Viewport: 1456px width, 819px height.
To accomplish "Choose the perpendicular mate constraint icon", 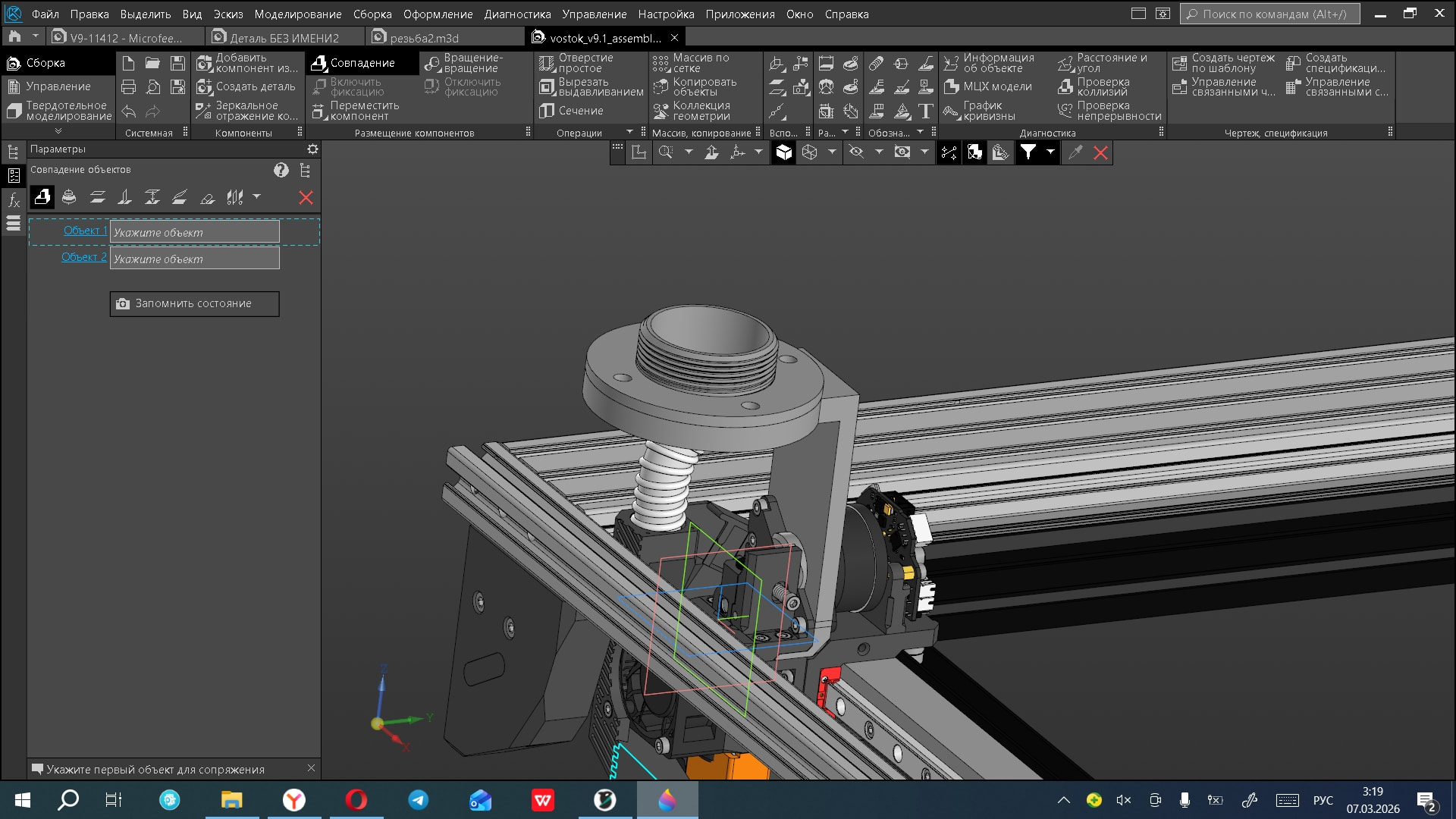I will pos(124,198).
